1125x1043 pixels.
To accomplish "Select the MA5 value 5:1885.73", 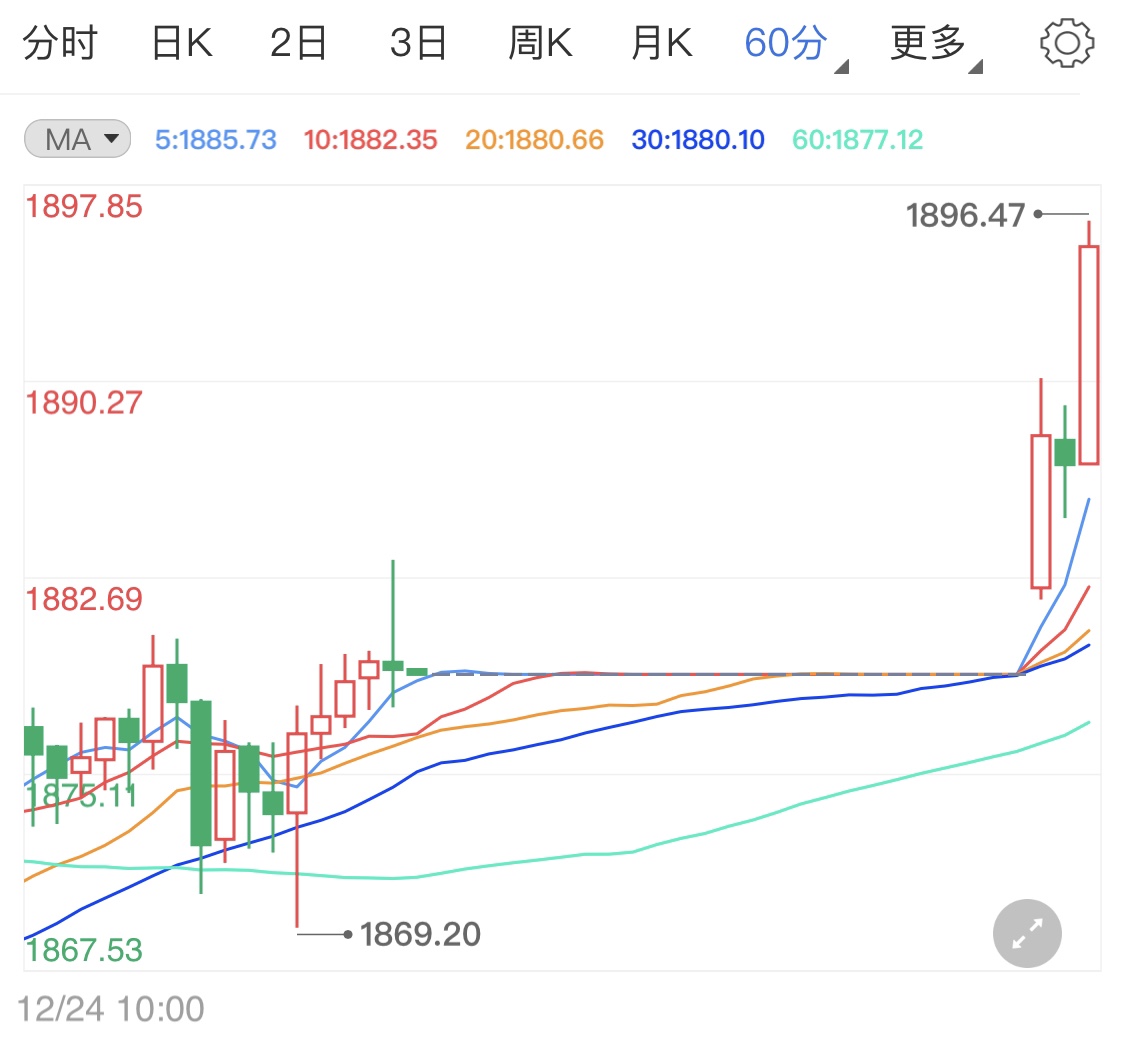I will 216,140.
